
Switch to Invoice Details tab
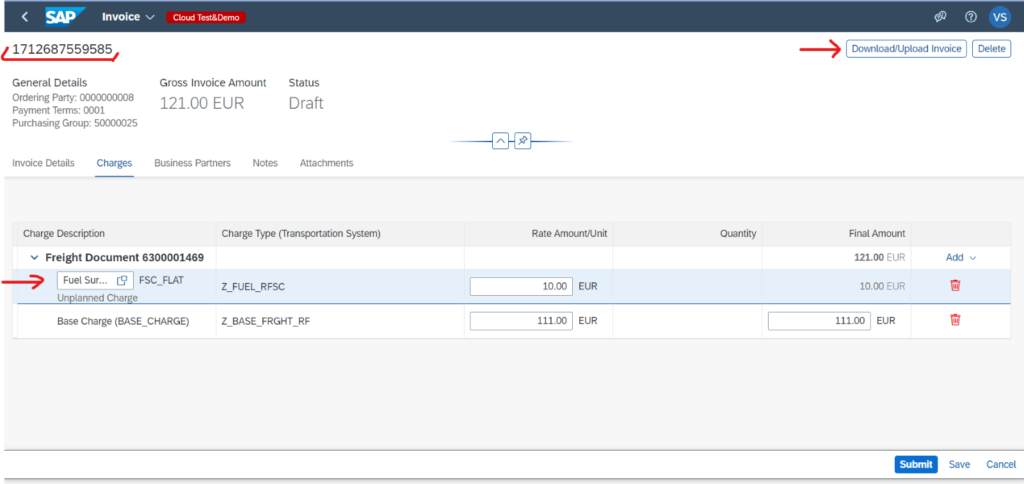coord(43,163)
